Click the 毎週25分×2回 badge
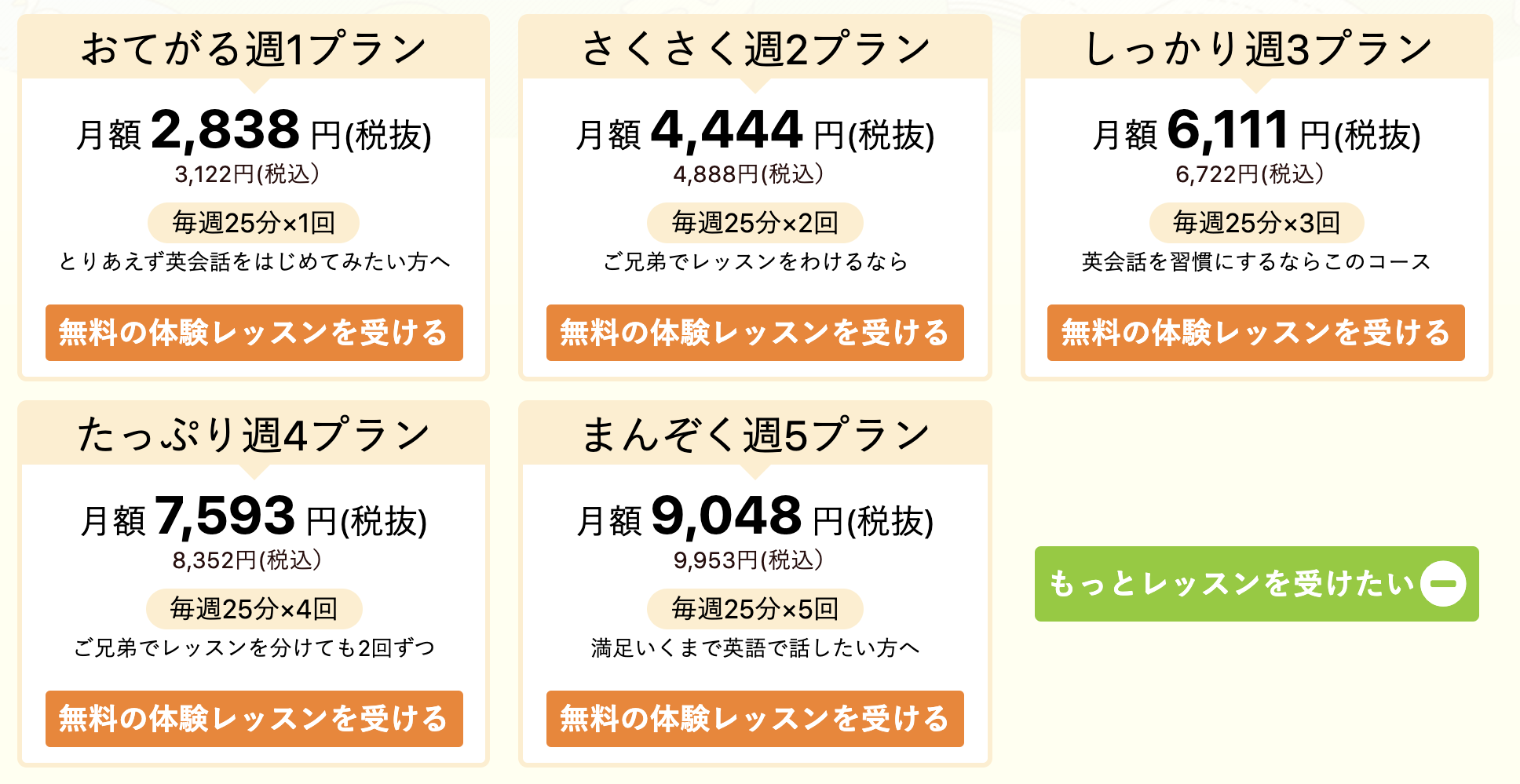Viewport: 1520px width, 784px height. [x=755, y=223]
